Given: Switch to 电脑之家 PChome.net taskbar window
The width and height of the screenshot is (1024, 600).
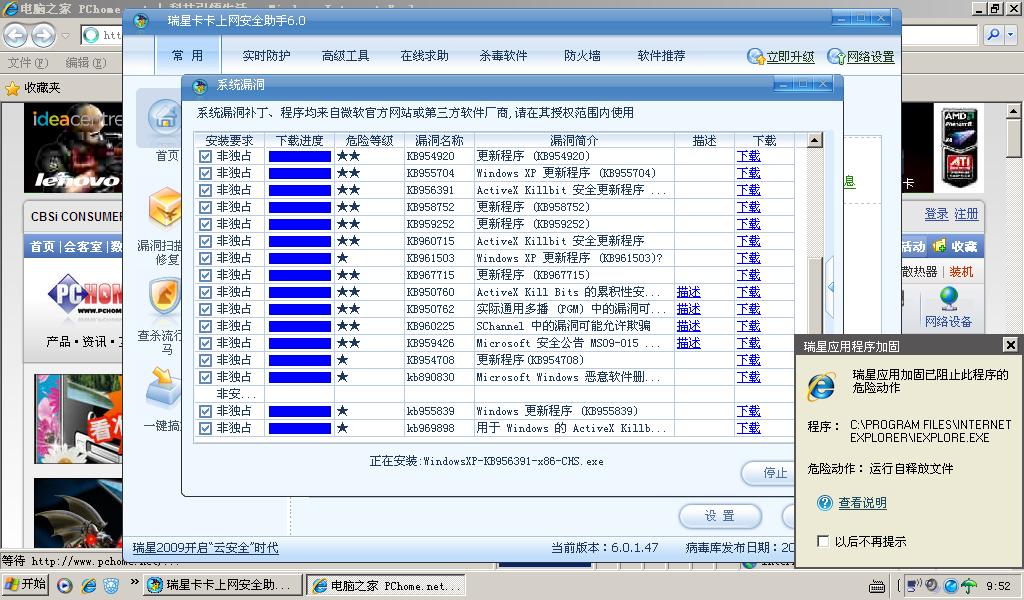Looking at the screenshot, I should pyautogui.click(x=387, y=586).
